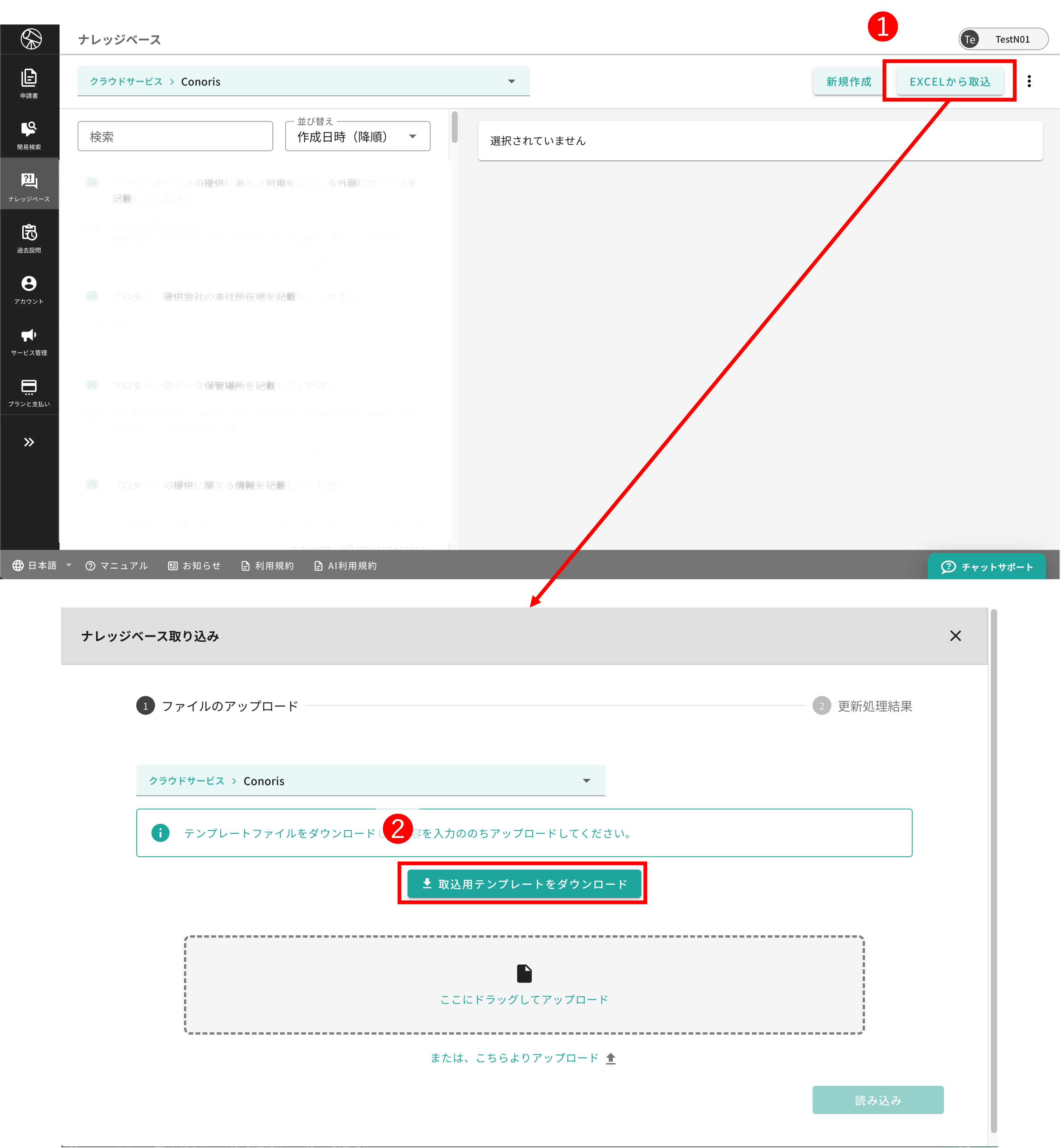Open the three-dot more options menu

(x=1029, y=82)
